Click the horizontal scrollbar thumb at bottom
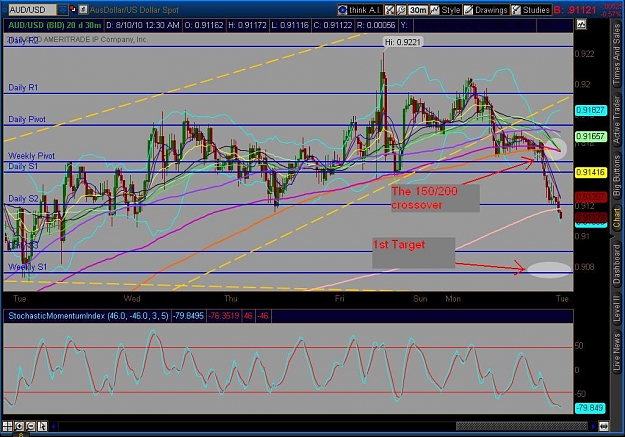Viewport: 625px width, 437px height. [x=522, y=426]
